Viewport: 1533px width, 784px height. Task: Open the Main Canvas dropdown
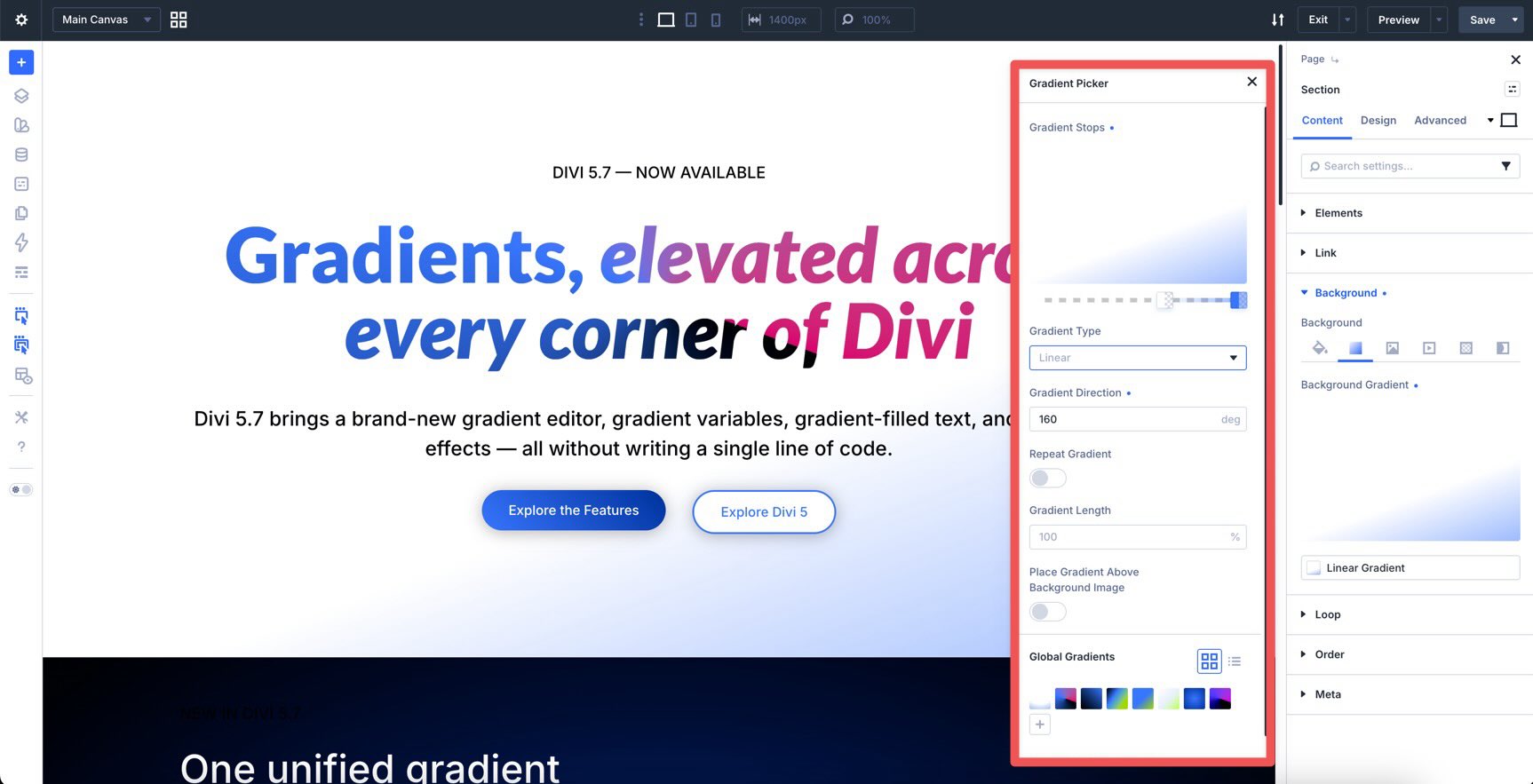click(x=107, y=20)
